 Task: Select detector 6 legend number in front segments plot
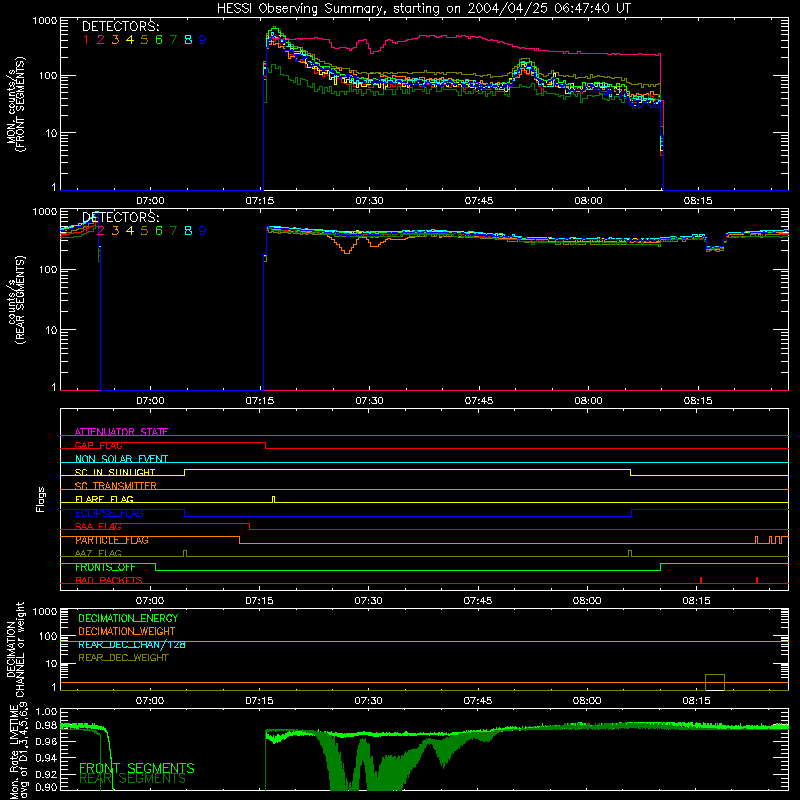[159, 40]
